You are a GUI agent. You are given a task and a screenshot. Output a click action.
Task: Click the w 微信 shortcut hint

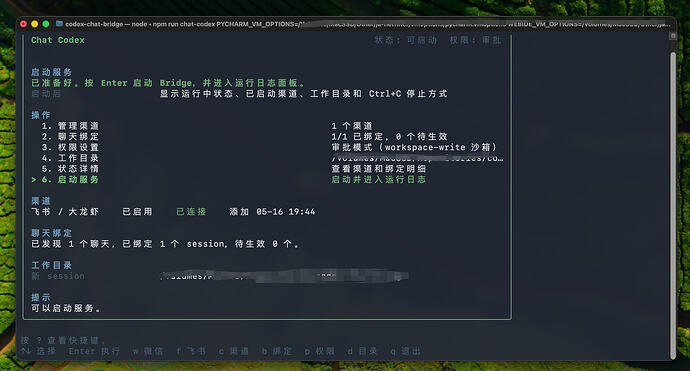[x=148, y=351]
